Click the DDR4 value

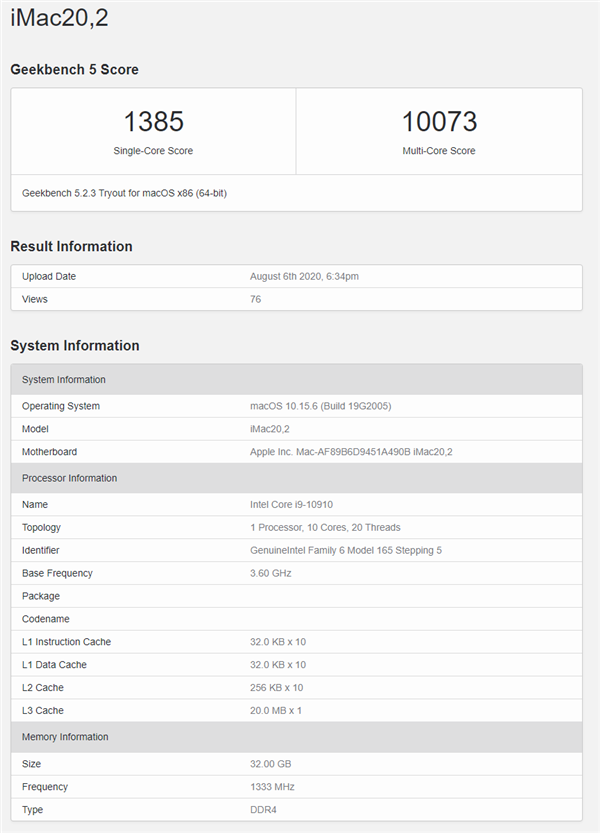point(263,810)
